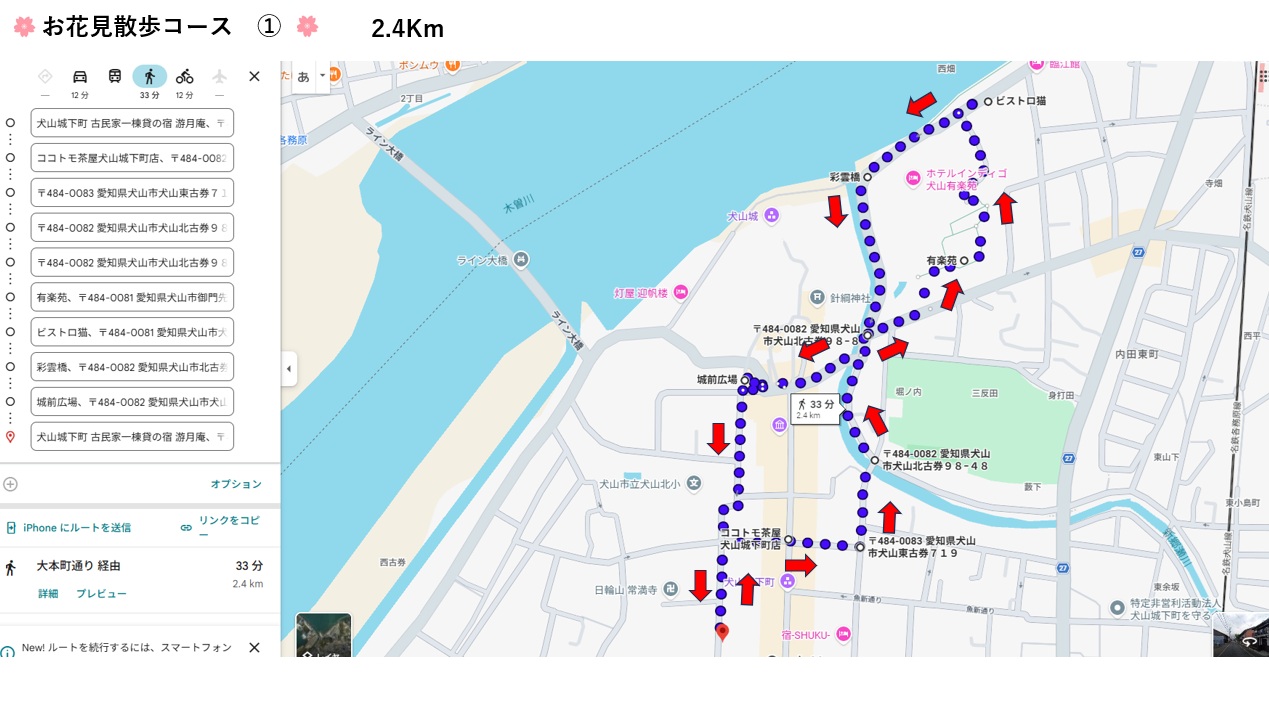Viewport: 1269px width, 706px height.
Task: Click the 有楽苑 waypoint input field
Action: tap(132, 297)
